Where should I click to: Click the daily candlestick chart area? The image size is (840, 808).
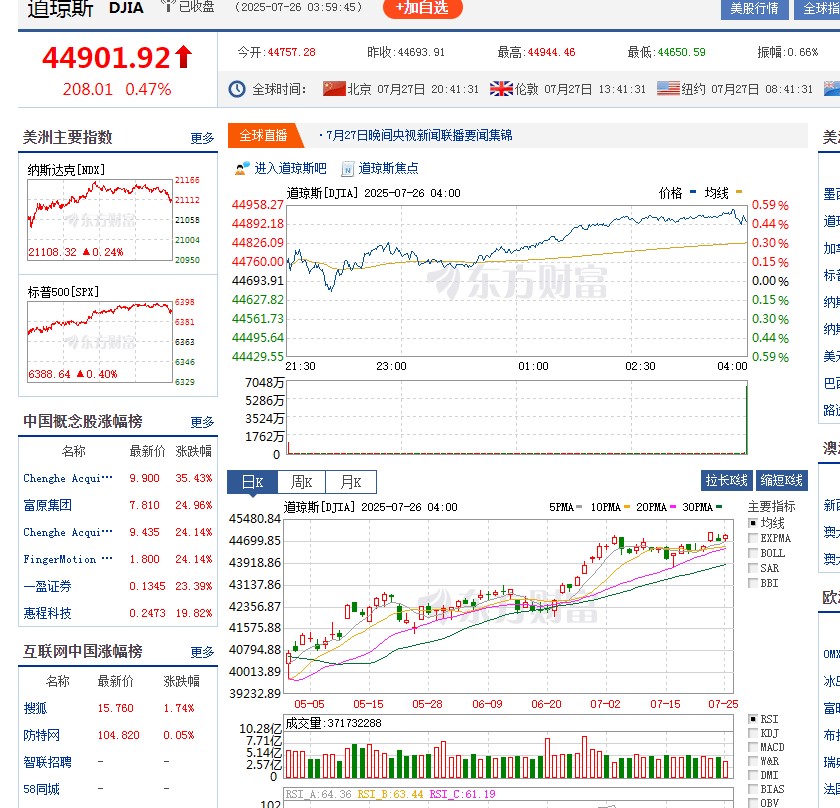[x=508, y=606]
